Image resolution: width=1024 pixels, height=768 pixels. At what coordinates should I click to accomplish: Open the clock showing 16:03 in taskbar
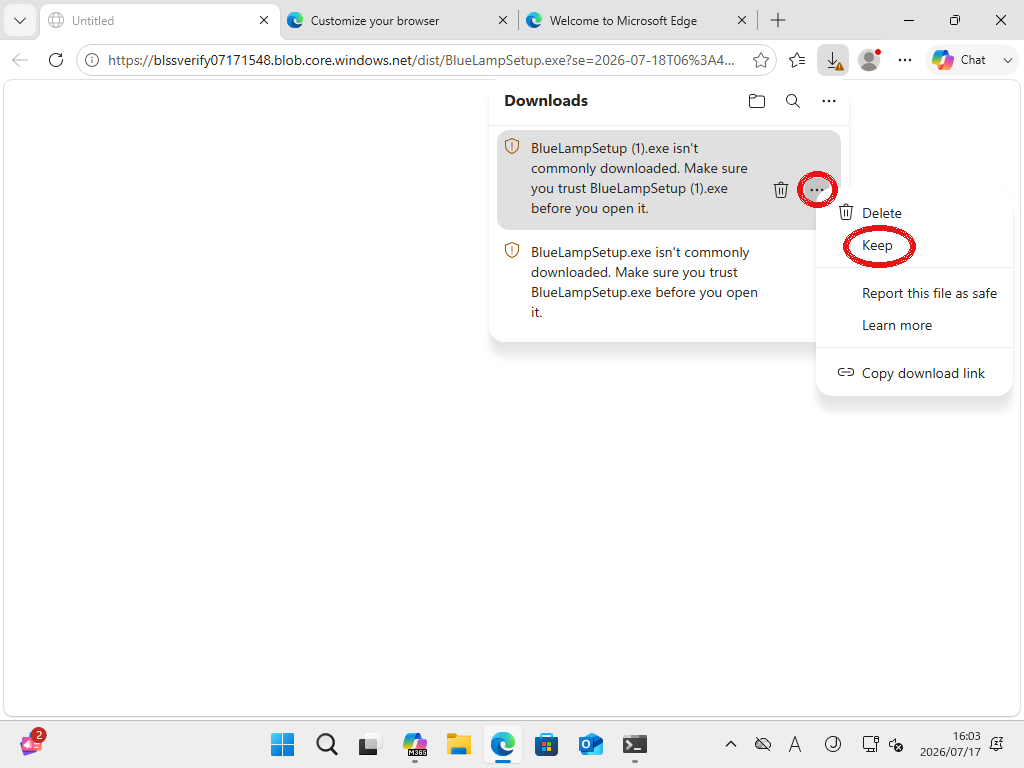[x=950, y=744]
